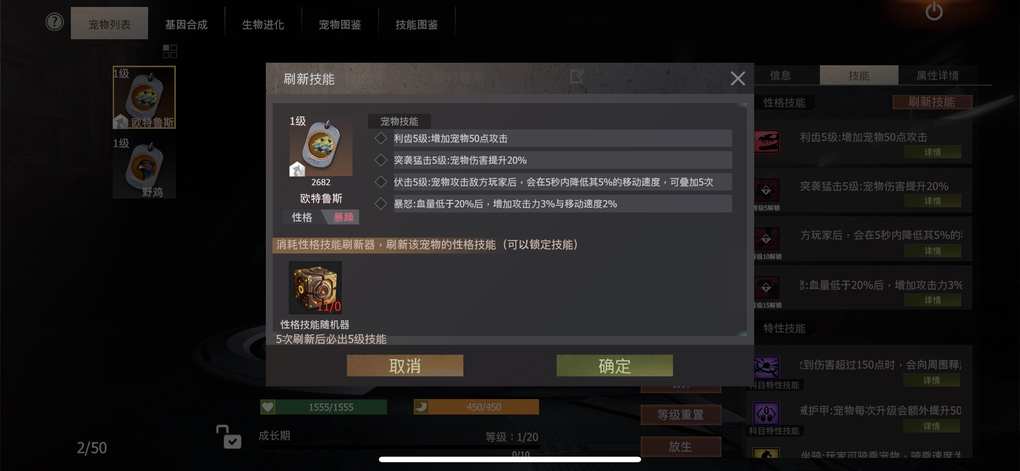The width and height of the screenshot is (1020, 471).
Task: Tap the power icon at top right
Action: (934, 10)
